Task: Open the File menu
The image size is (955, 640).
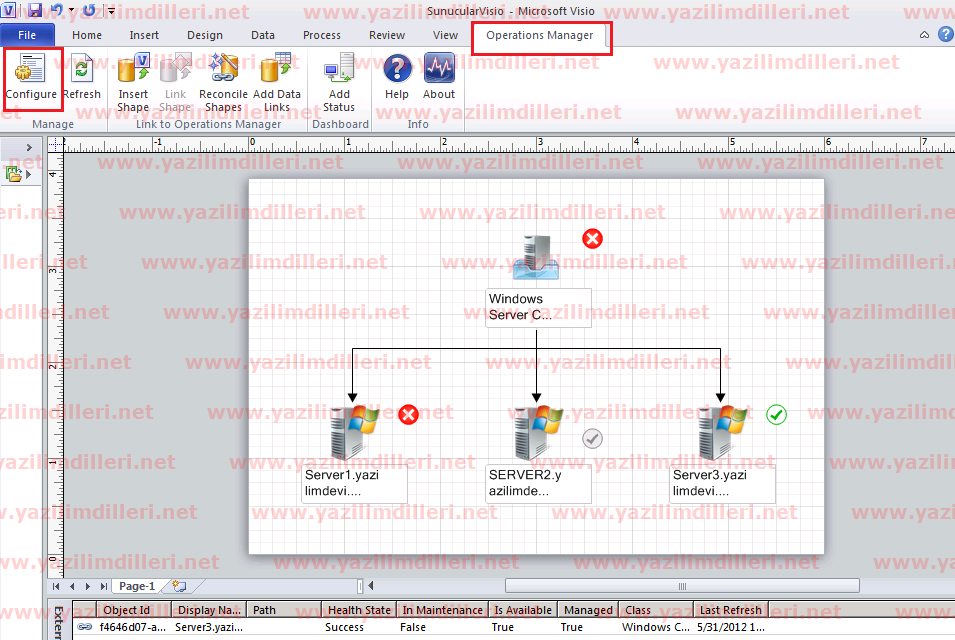Action: pos(28,35)
